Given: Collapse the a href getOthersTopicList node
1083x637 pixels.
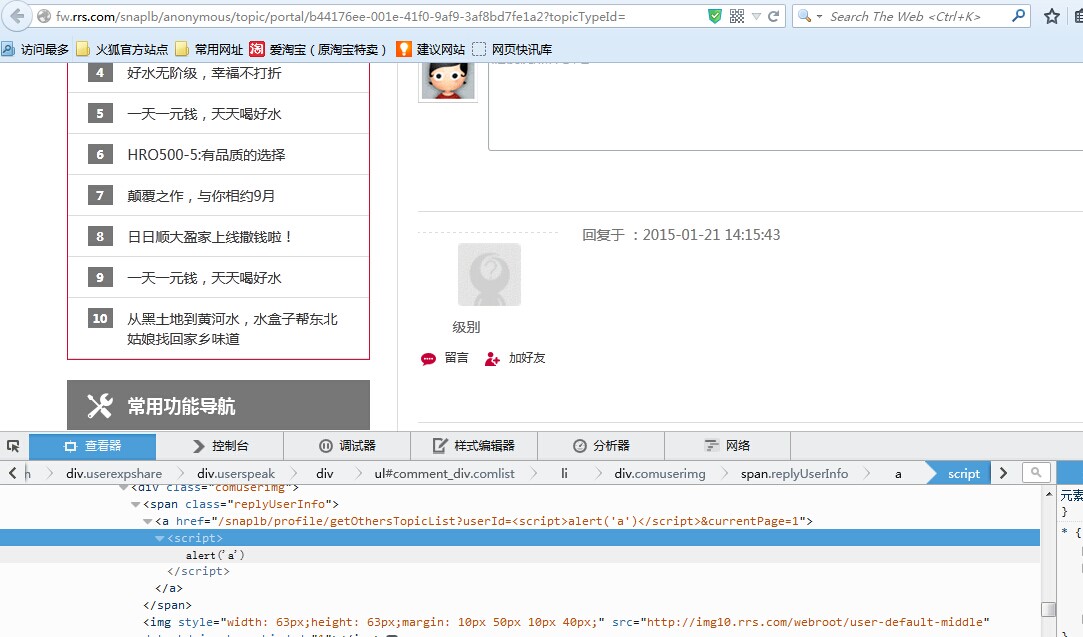Looking at the screenshot, I should tap(147, 522).
